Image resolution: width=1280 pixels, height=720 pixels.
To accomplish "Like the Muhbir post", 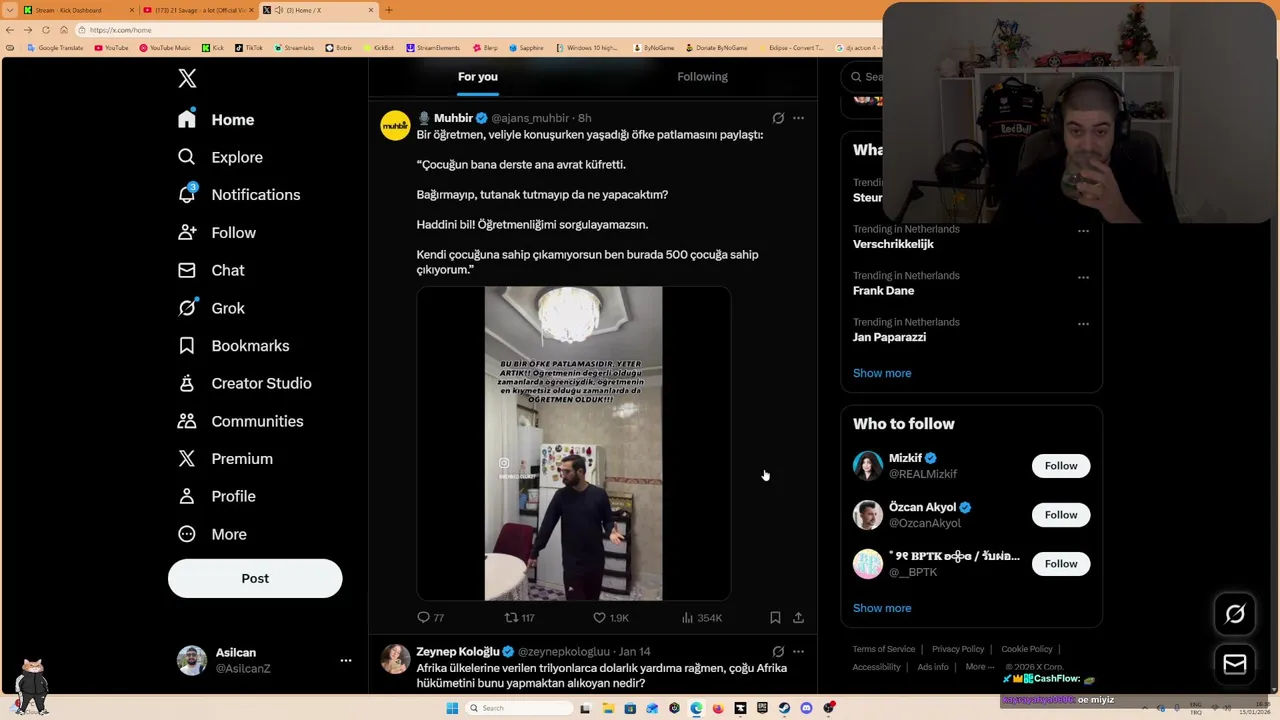I will coord(611,618).
